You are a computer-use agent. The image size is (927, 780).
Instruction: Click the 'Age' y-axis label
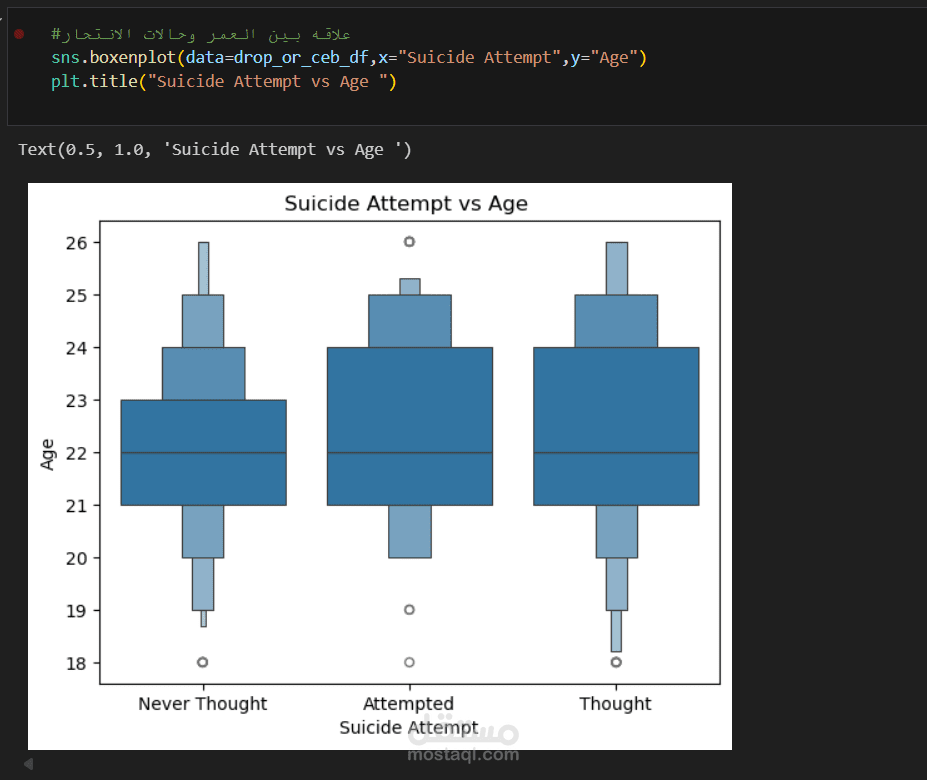pyautogui.click(x=48, y=453)
